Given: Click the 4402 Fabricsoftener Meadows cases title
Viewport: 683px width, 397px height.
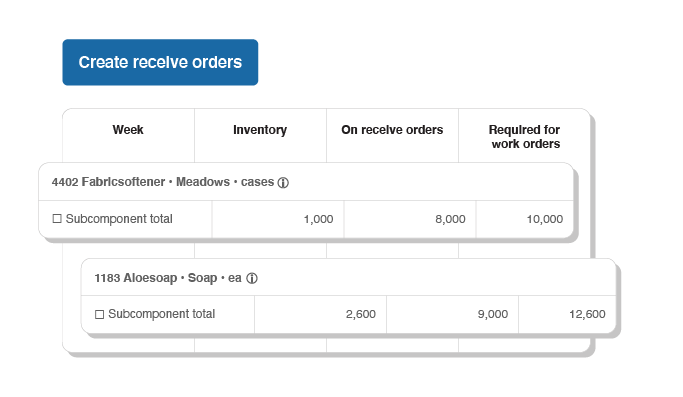Looking at the screenshot, I should coord(163,182).
